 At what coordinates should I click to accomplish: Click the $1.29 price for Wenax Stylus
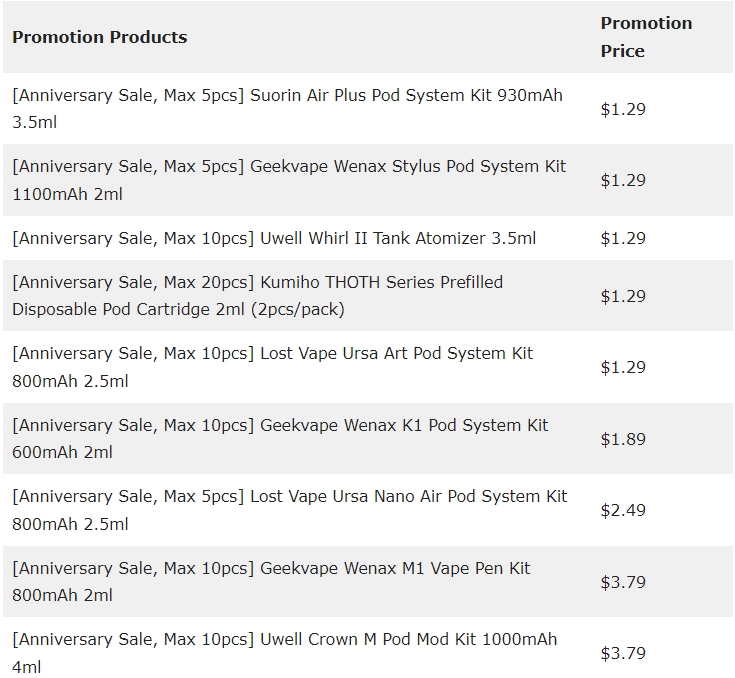[x=623, y=181]
